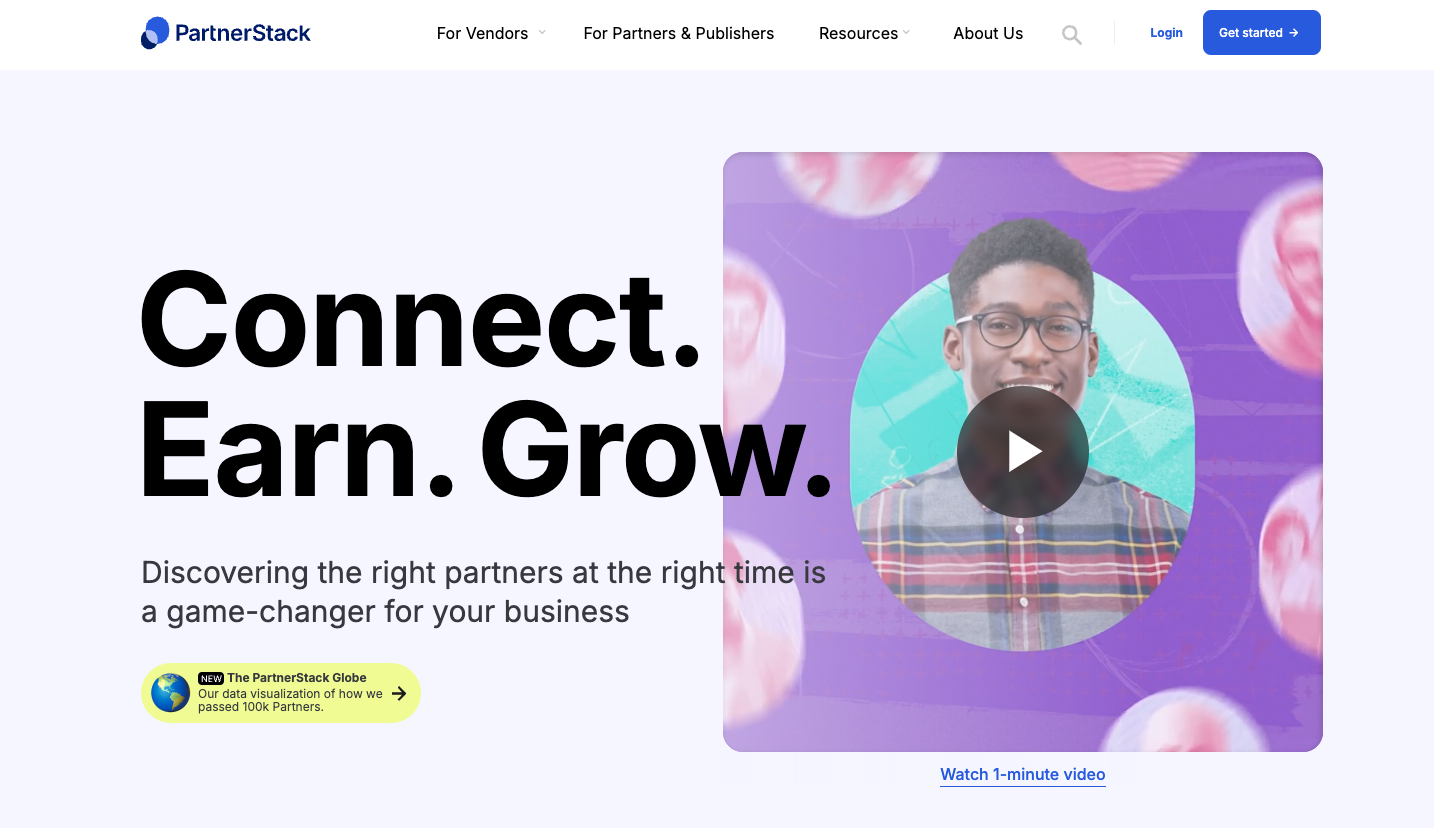Click the video thumbnail of smiling man
Screen dimensions: 1434x828
[x=1023, y=452]
